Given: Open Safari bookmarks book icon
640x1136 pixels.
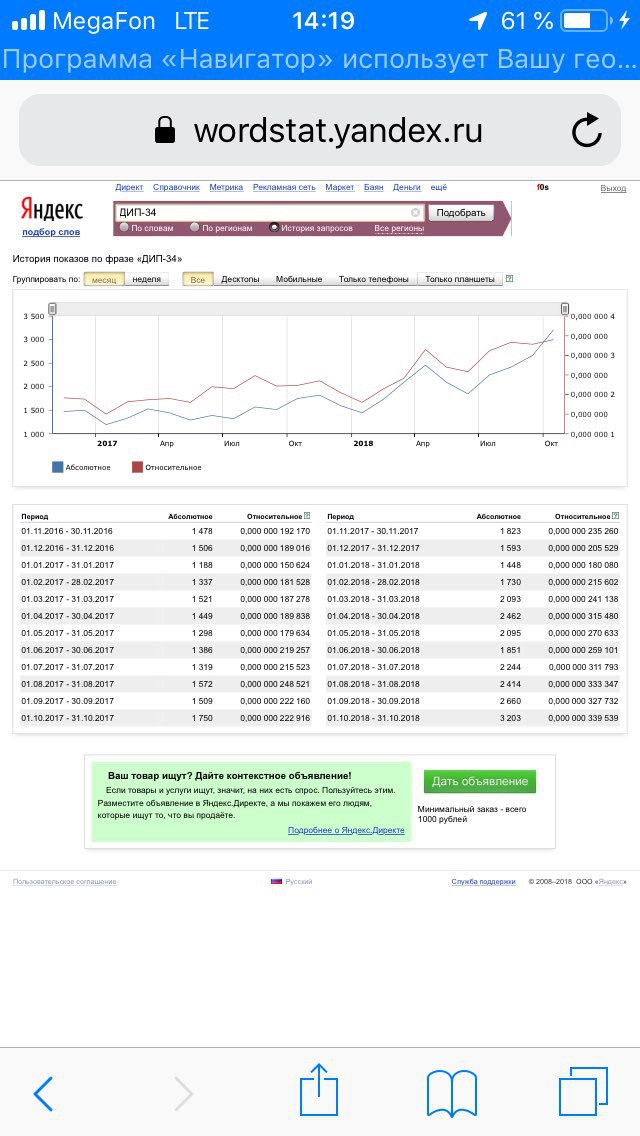Looking at the screenshot, I should tap(452, 1094).
